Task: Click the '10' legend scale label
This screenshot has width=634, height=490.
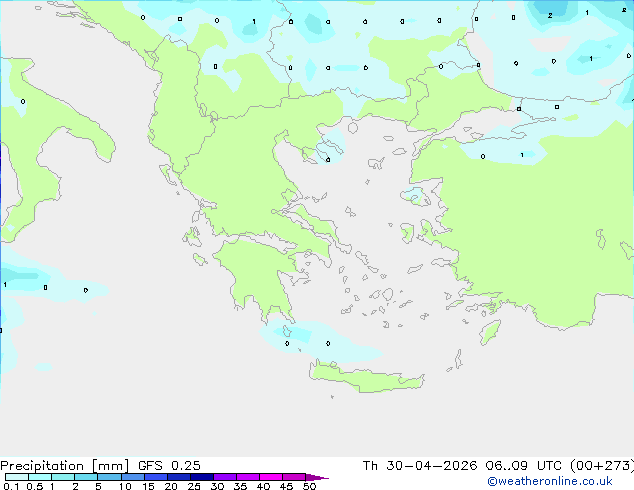Action: 125,486
